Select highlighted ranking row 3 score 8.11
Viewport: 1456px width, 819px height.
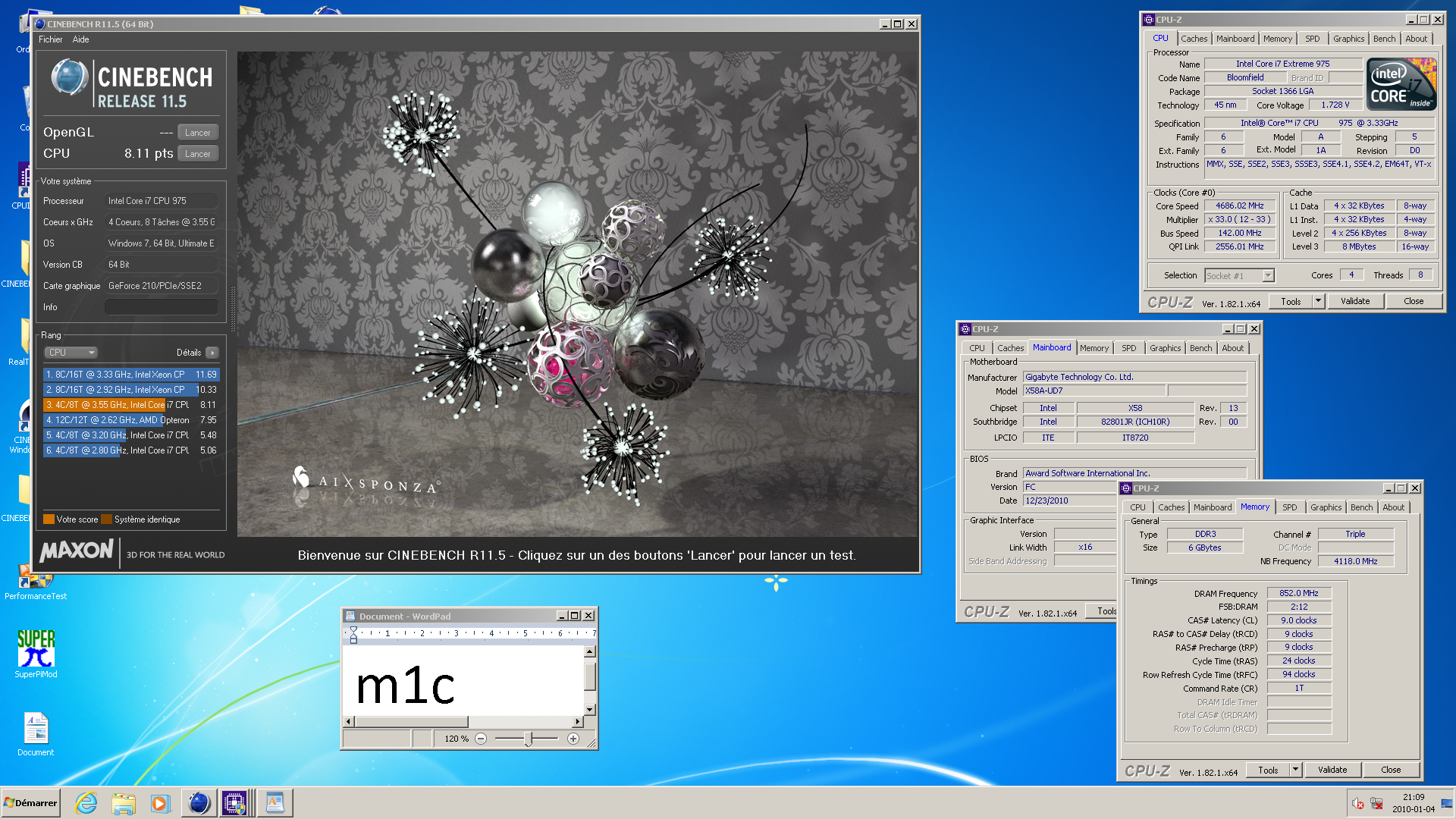pyautogui.click(x=131, y=405)
